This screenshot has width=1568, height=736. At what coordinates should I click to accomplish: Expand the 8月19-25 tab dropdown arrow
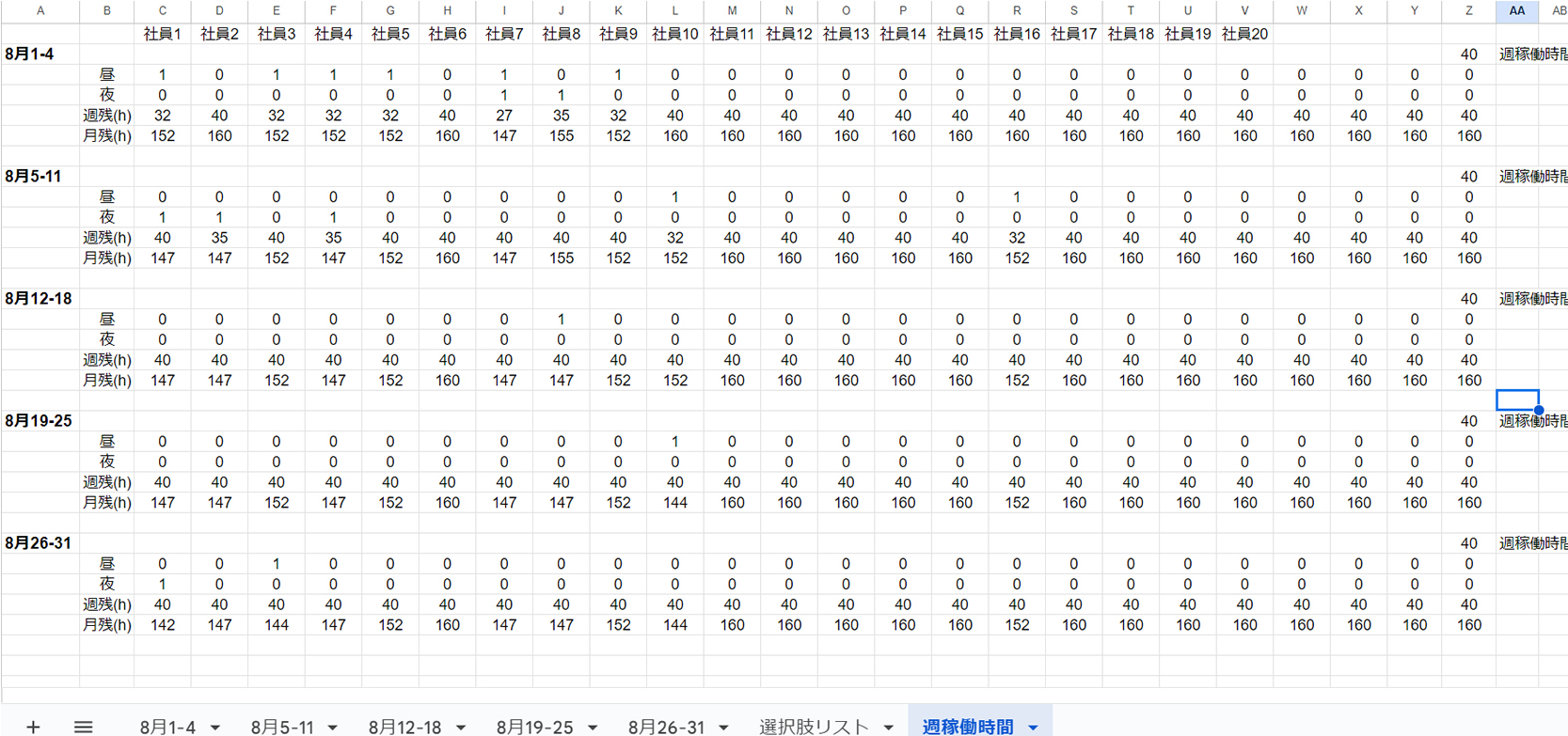point(593,728)
